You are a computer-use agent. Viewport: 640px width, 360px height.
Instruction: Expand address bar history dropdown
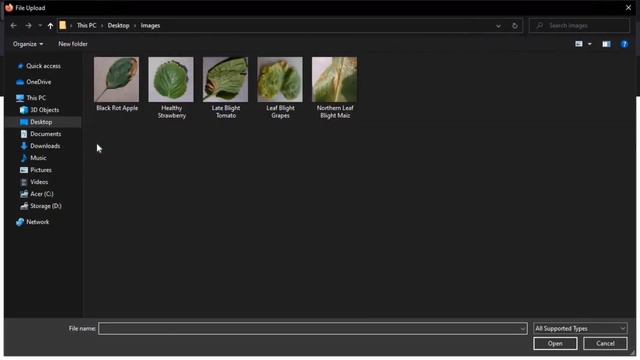pyautogui.click(x=498, y=26)
